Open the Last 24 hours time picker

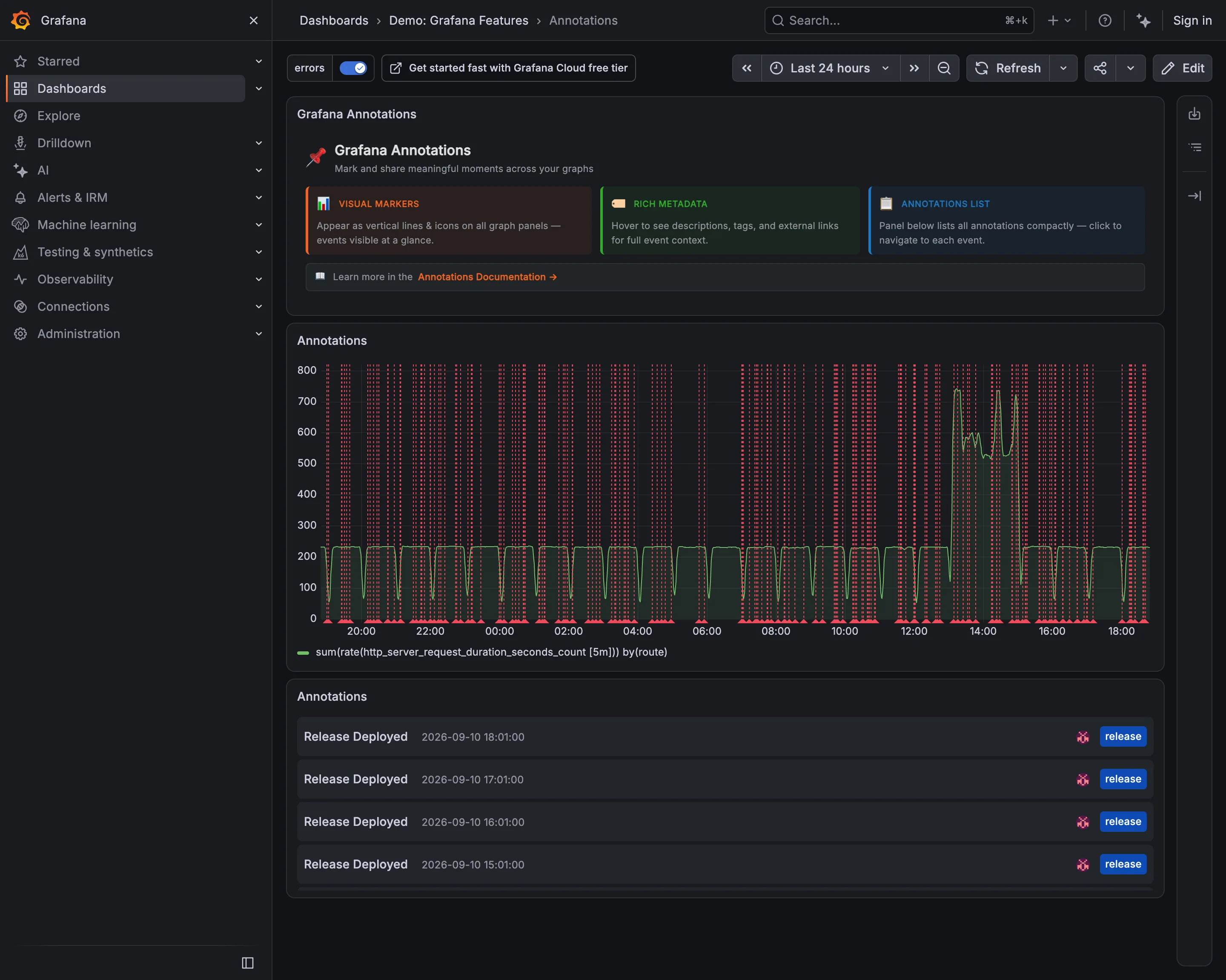click(x=830, y=68)
